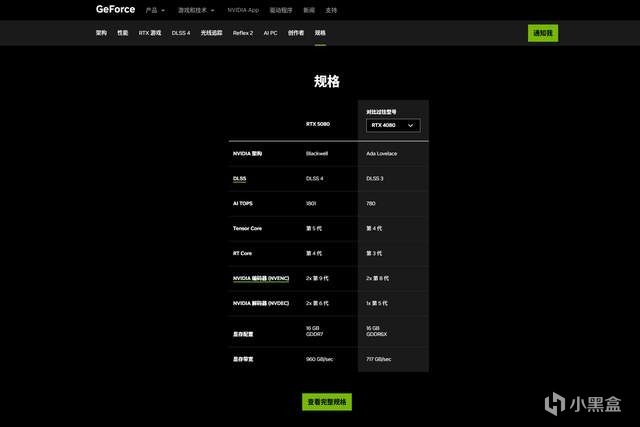Image resolution: width=640 pixels, height=427 pixels.
Task: Click the green 通知我 notify button
Action: tap(543, 33)
